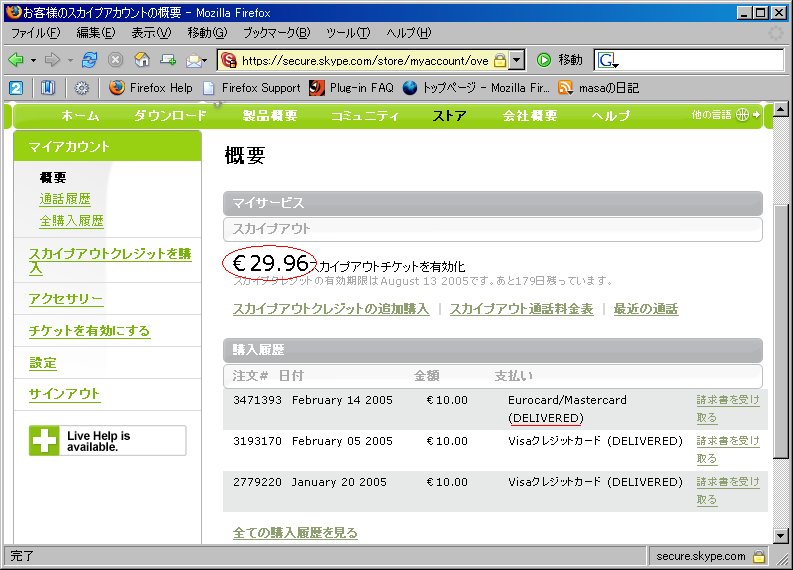Click the Live Help green plus icon

pyautogui.click(x=45, y=441)
